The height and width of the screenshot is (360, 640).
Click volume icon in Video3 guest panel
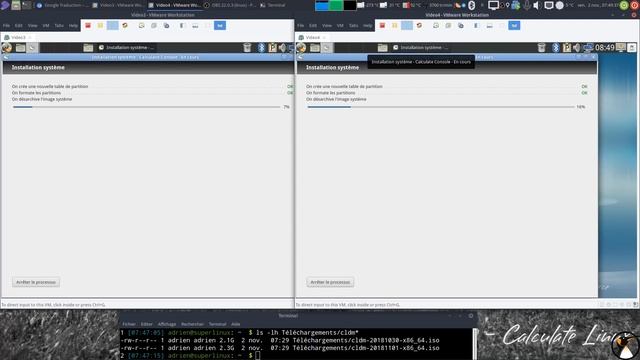click(x=282, y=48)
